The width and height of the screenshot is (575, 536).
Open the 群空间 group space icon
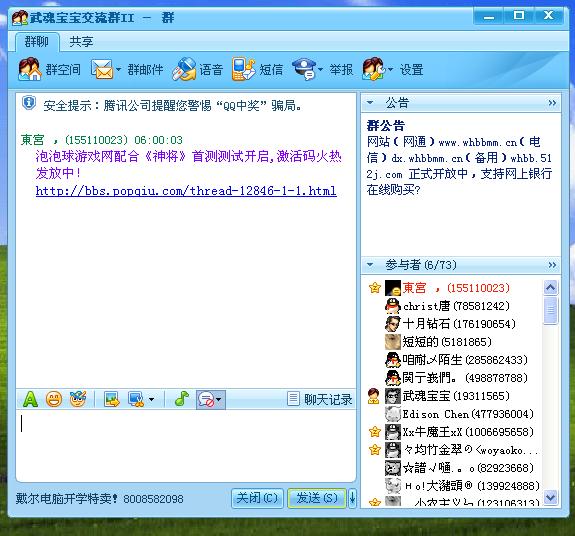[x=30, y=69]
